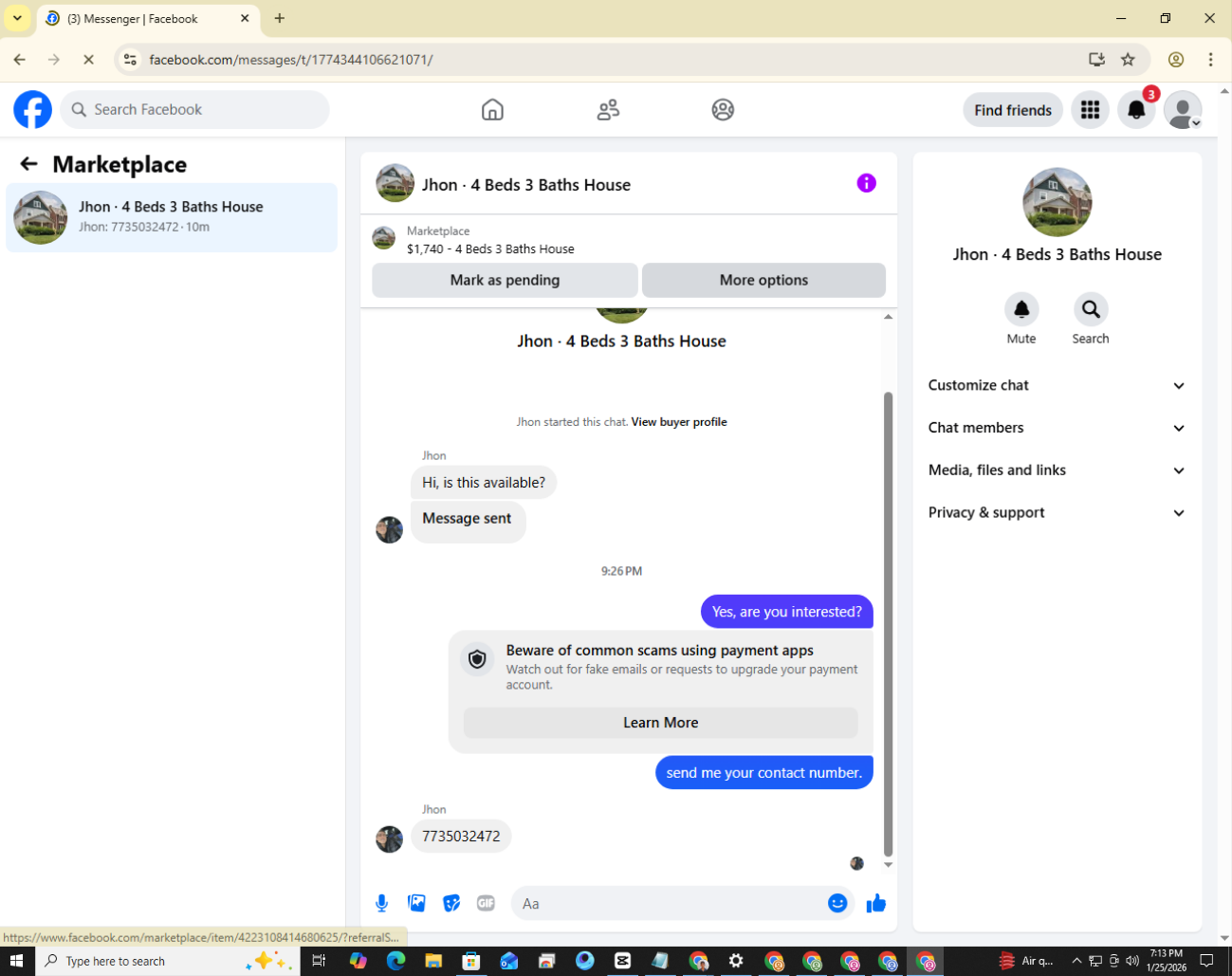Open the Chrome three-dot menu
This screenshot has width=1232, height=976.
[1210, 60]
